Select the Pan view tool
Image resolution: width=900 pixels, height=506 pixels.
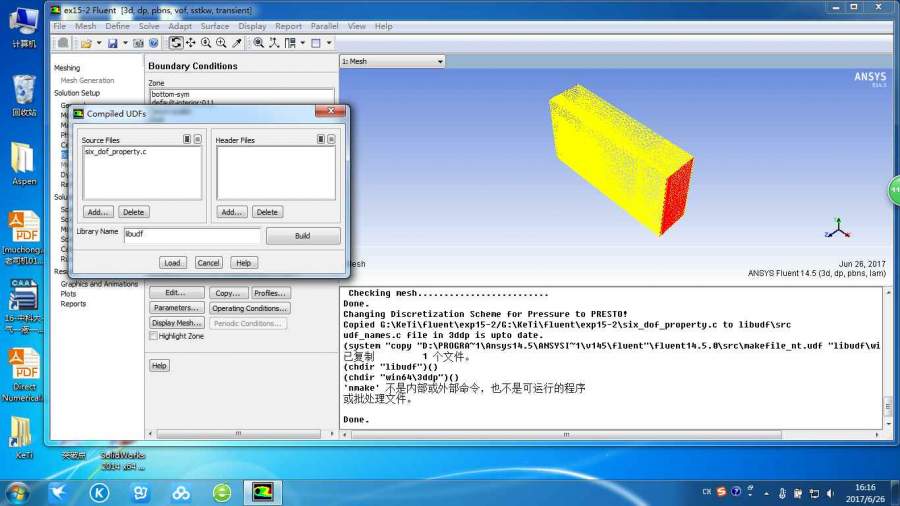coord(191,43)
